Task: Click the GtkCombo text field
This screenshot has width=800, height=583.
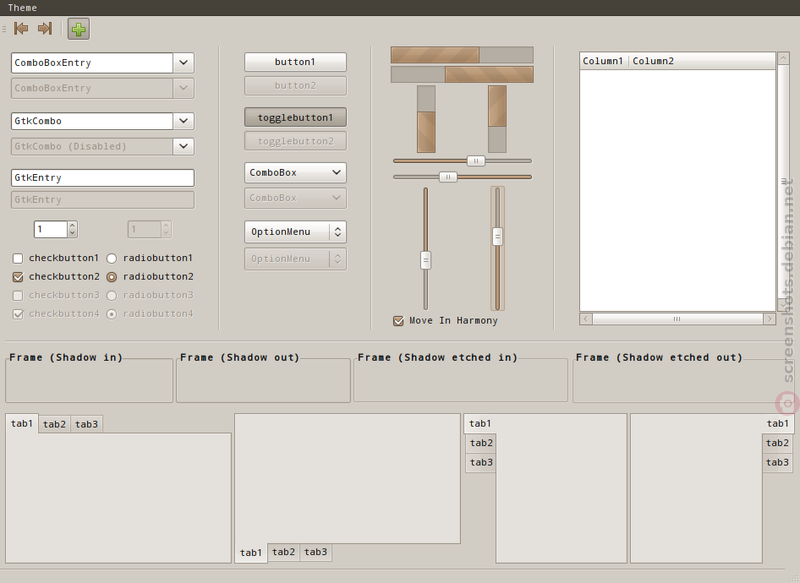Action: tap(92, 121)
